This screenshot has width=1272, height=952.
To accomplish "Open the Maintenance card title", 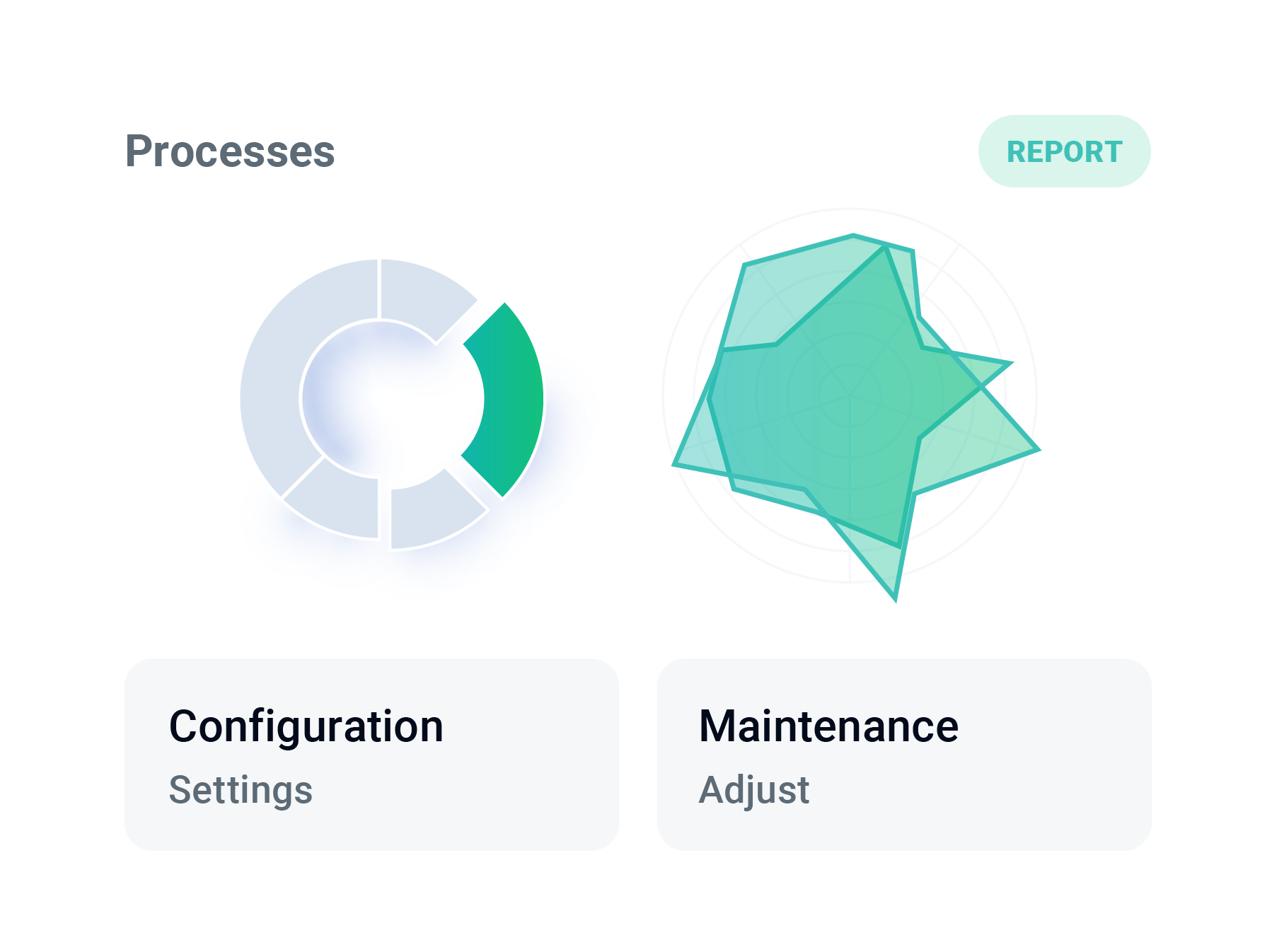I will pos(828,726).
